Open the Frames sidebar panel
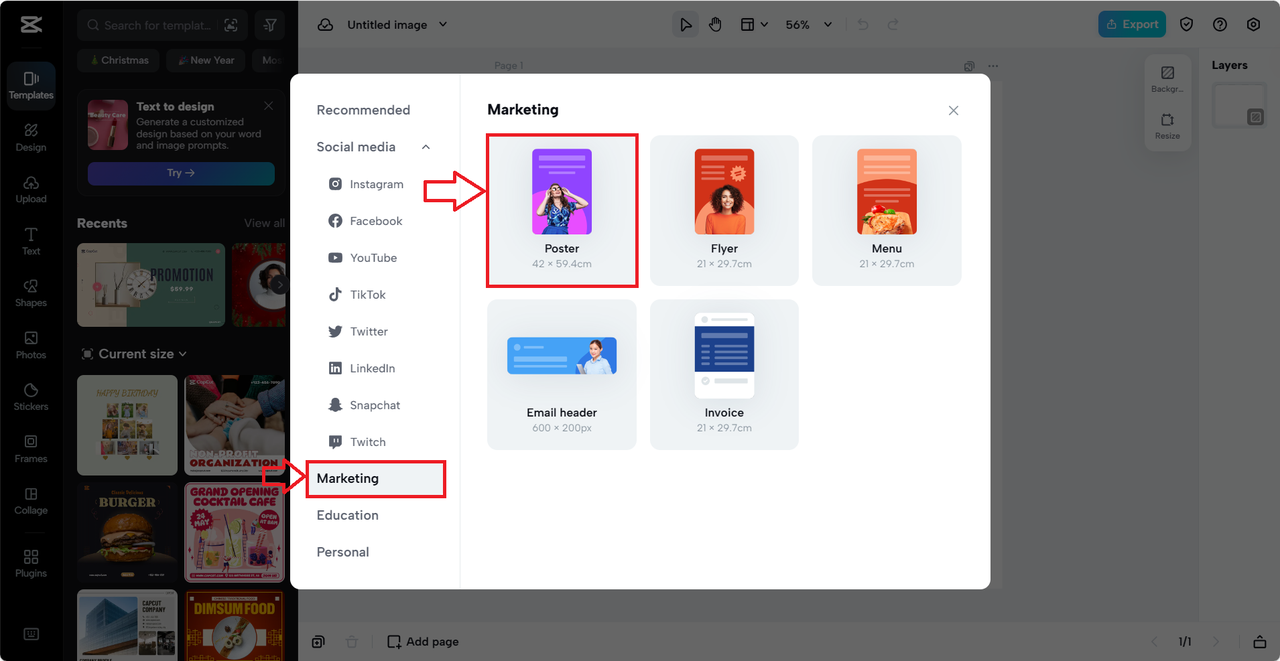The image size is (1280, 661). click(x=31, y=449)
